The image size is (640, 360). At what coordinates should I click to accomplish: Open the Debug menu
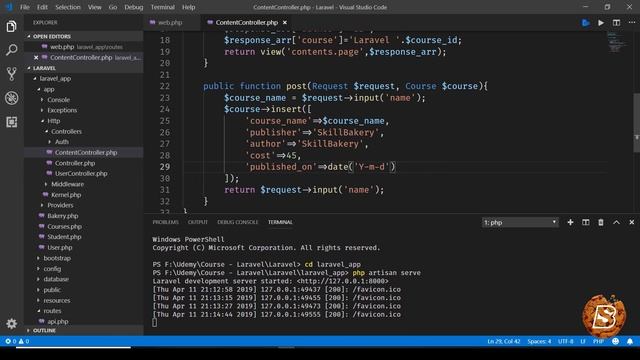pos(133,7)
